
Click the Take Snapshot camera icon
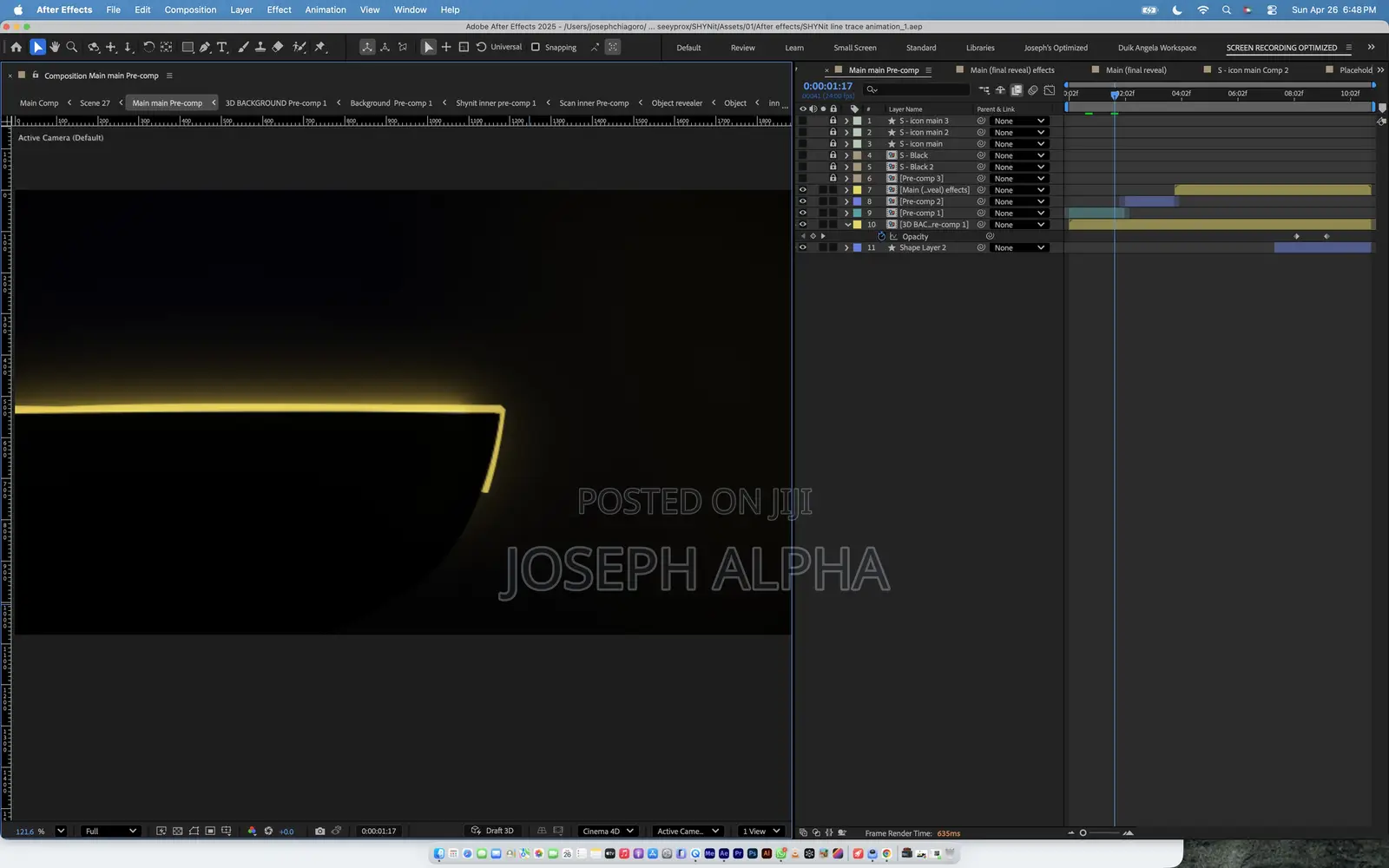[x=319, y=831]
